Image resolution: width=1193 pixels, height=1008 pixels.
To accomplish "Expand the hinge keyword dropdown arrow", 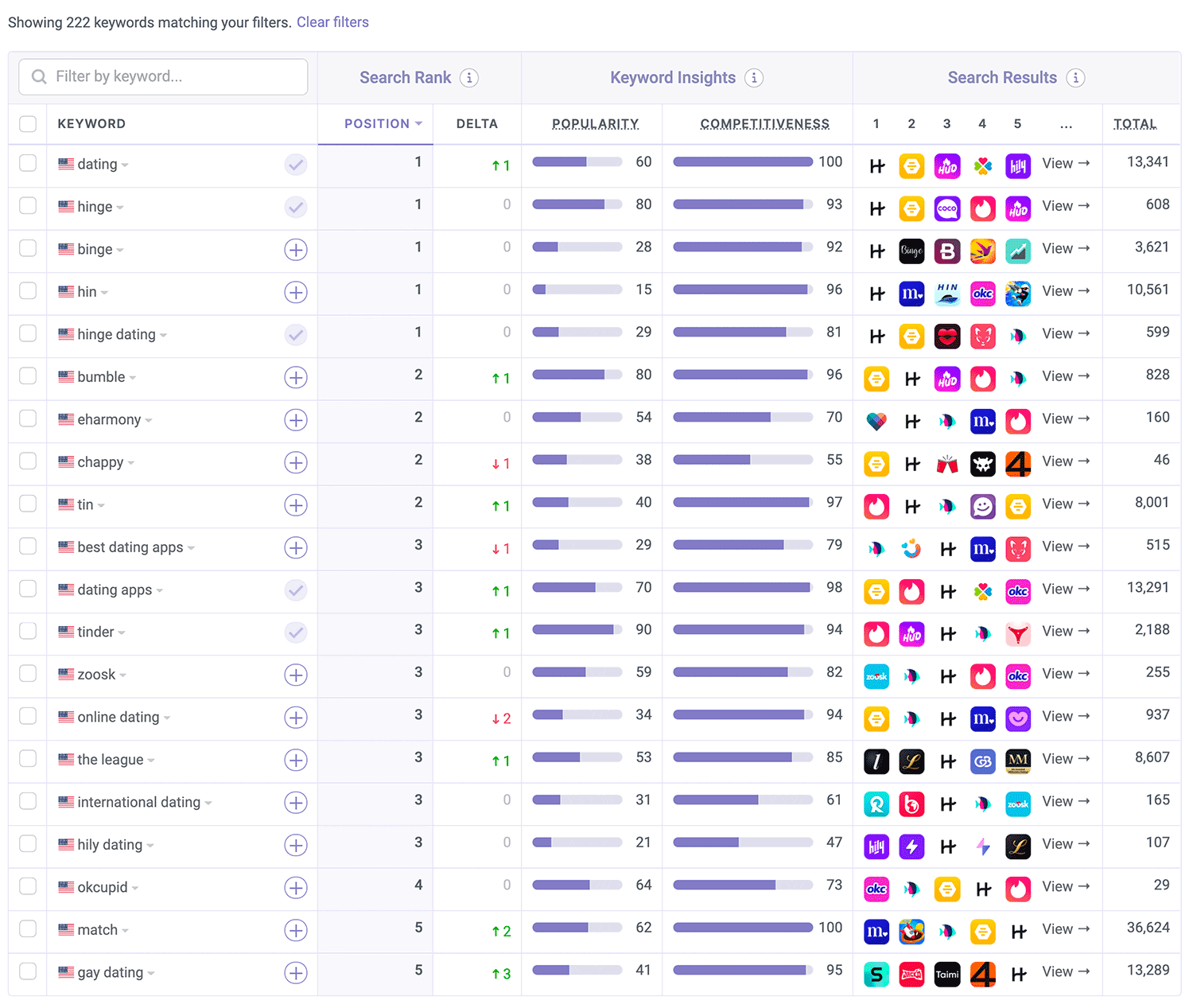I will coord(120,208).
